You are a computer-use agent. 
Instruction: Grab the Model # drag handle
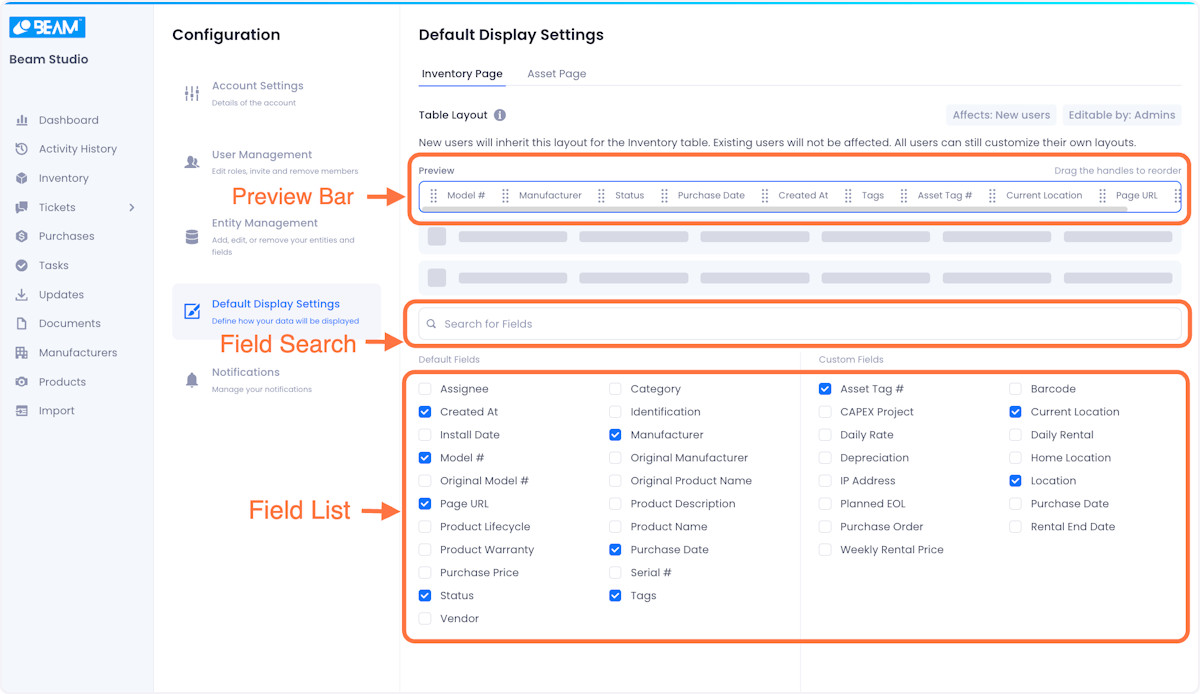[434, 195]
